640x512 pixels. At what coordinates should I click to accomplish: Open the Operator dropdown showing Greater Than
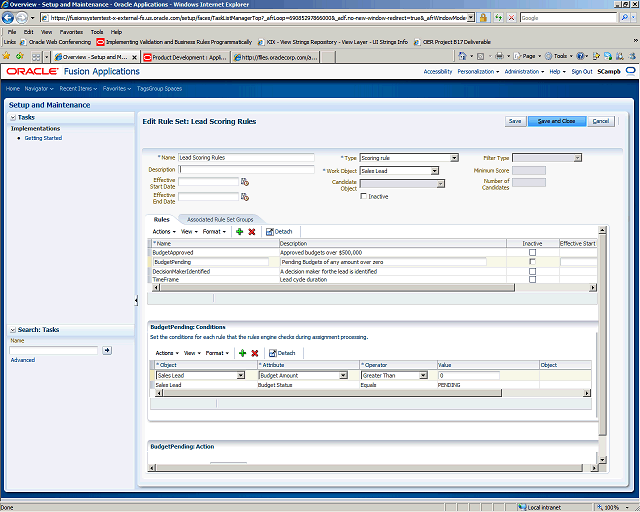423,376
